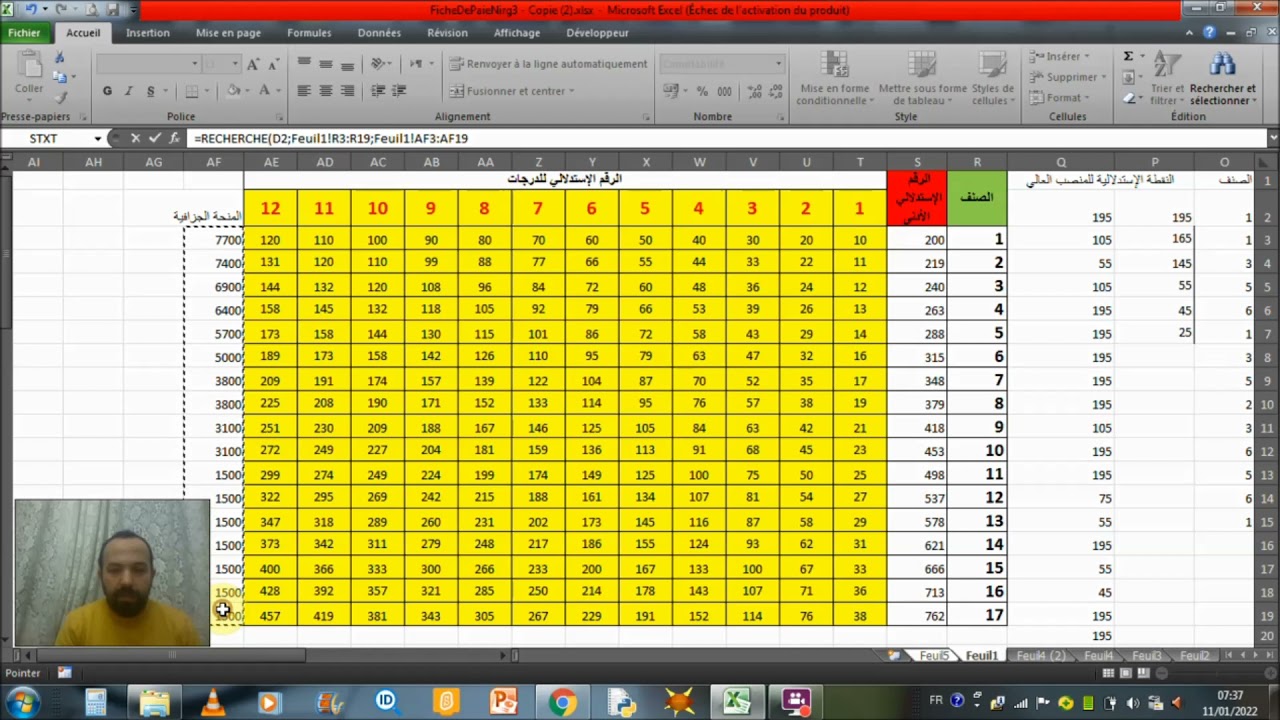This screenshot has height=720, width=1280.
Task: Open the font color dropdown arrow
Action: [278, 91]
